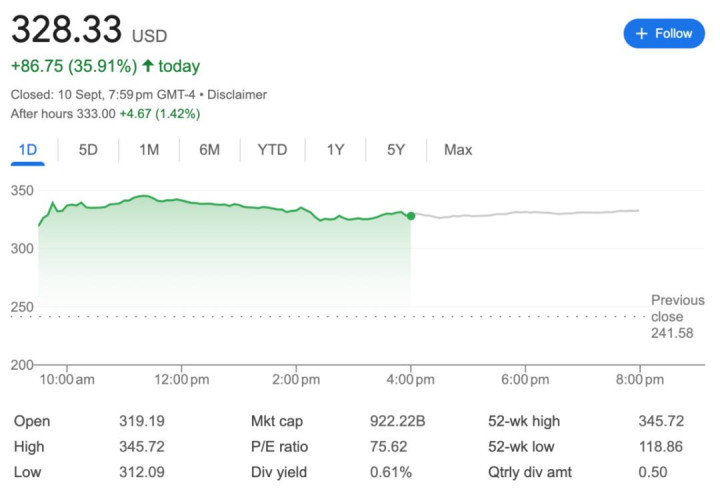Select the 1Y chart range
Image resolution: width=720 pixels, height=499 pixels.
tap(336, 150)
